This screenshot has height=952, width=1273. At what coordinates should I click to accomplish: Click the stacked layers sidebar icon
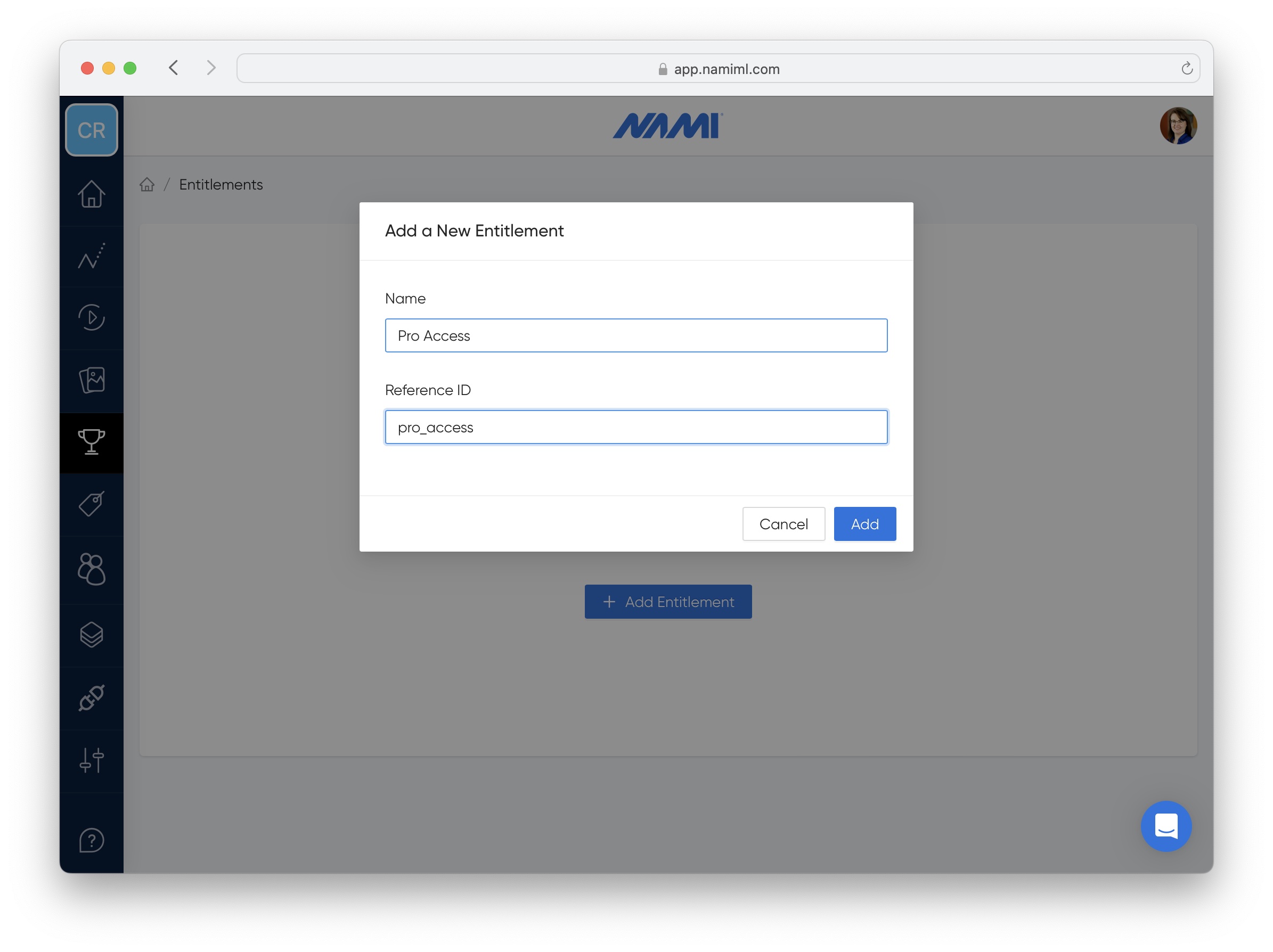(x=91, y=635)
